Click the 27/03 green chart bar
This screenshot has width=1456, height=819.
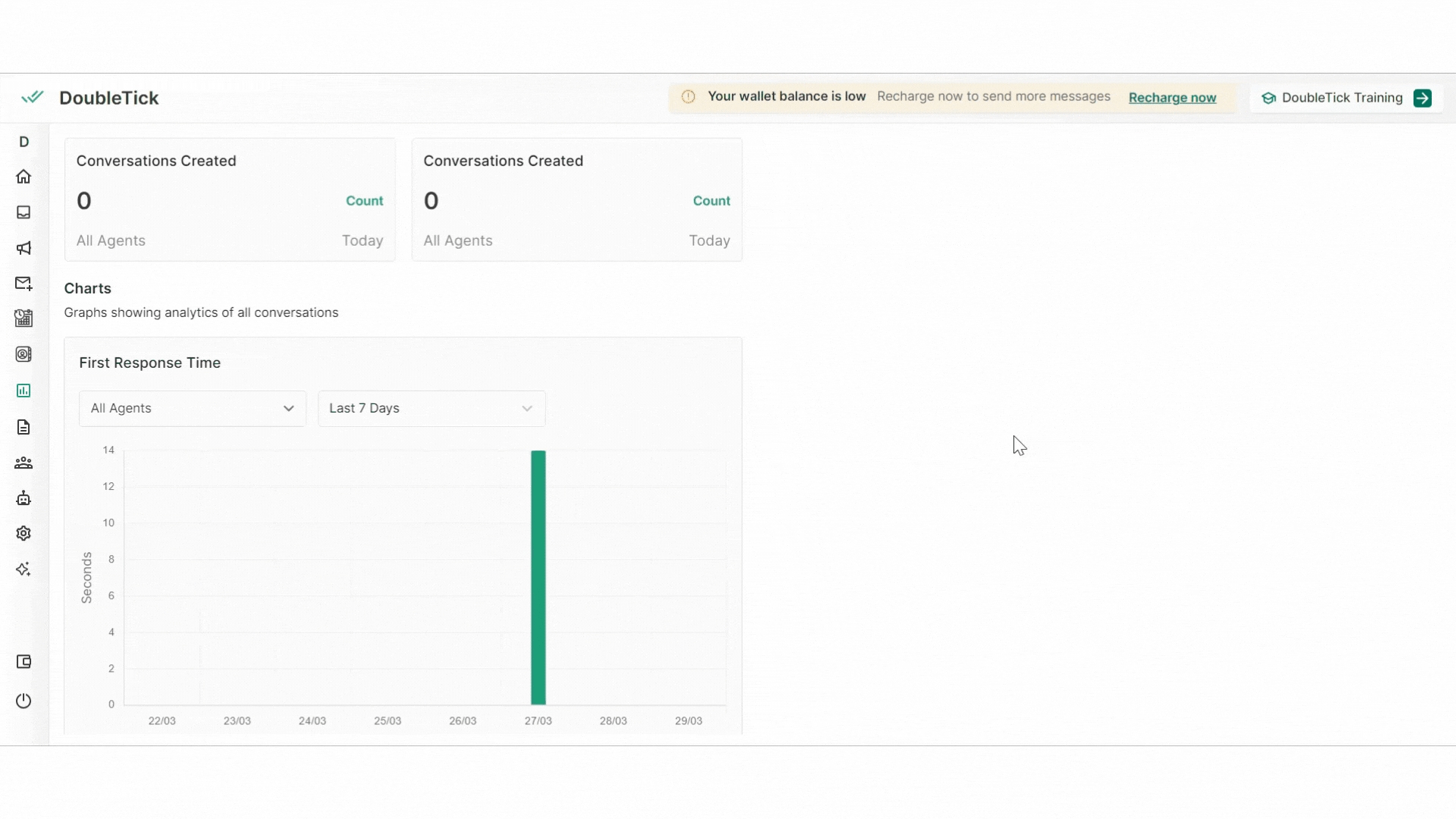538,576
